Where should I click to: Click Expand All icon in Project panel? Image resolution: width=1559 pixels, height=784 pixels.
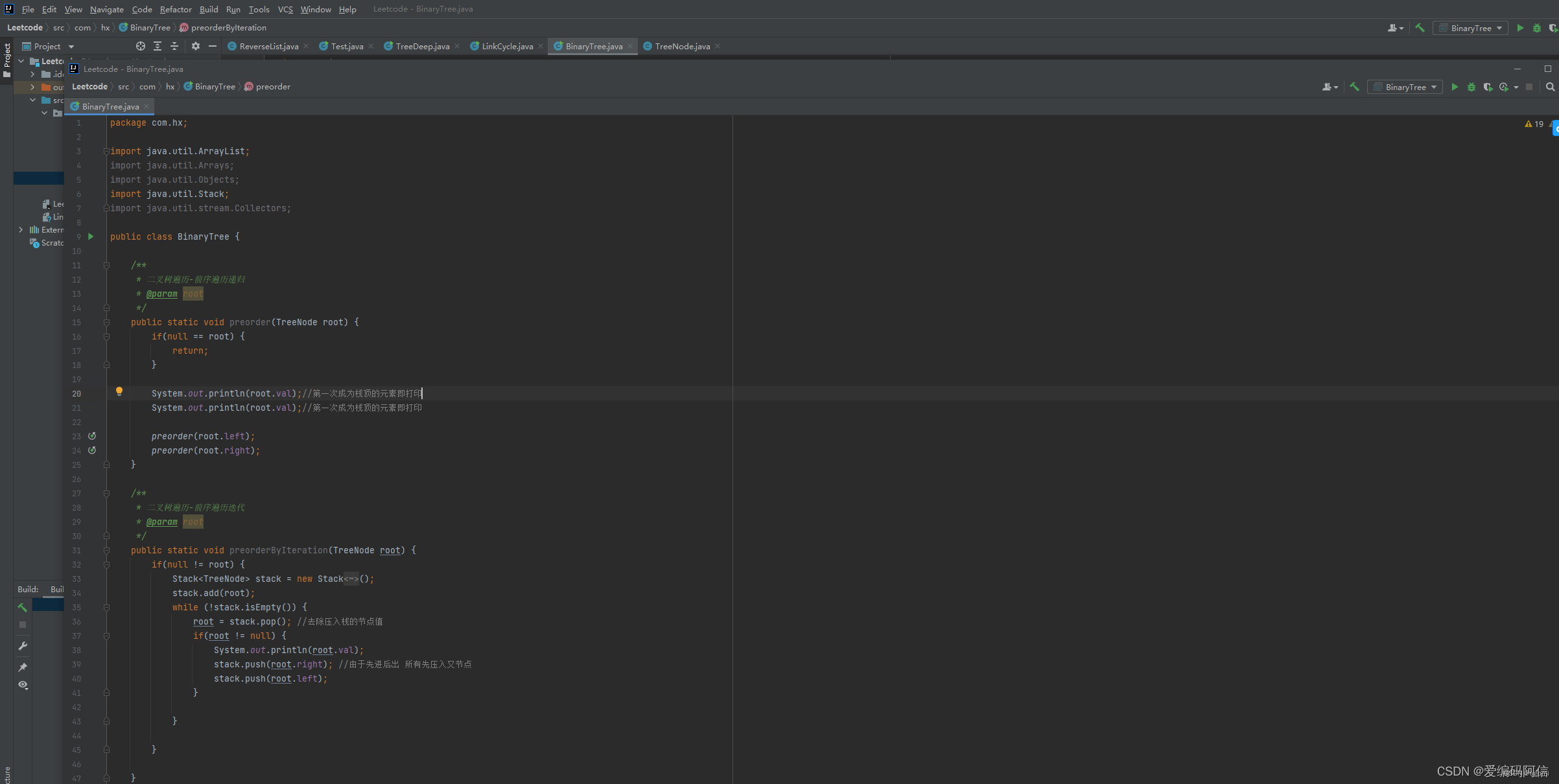pyautogui.click(x=158, y=46)
